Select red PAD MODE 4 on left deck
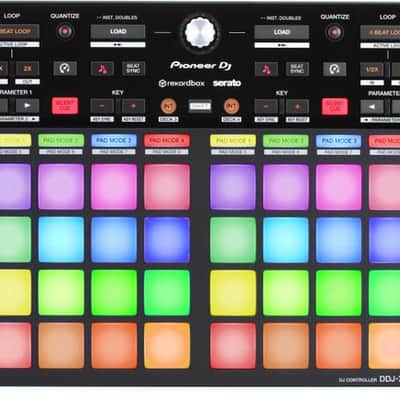Image resolution: width=400 pixels, height=400 pixels. click(167, 140)
